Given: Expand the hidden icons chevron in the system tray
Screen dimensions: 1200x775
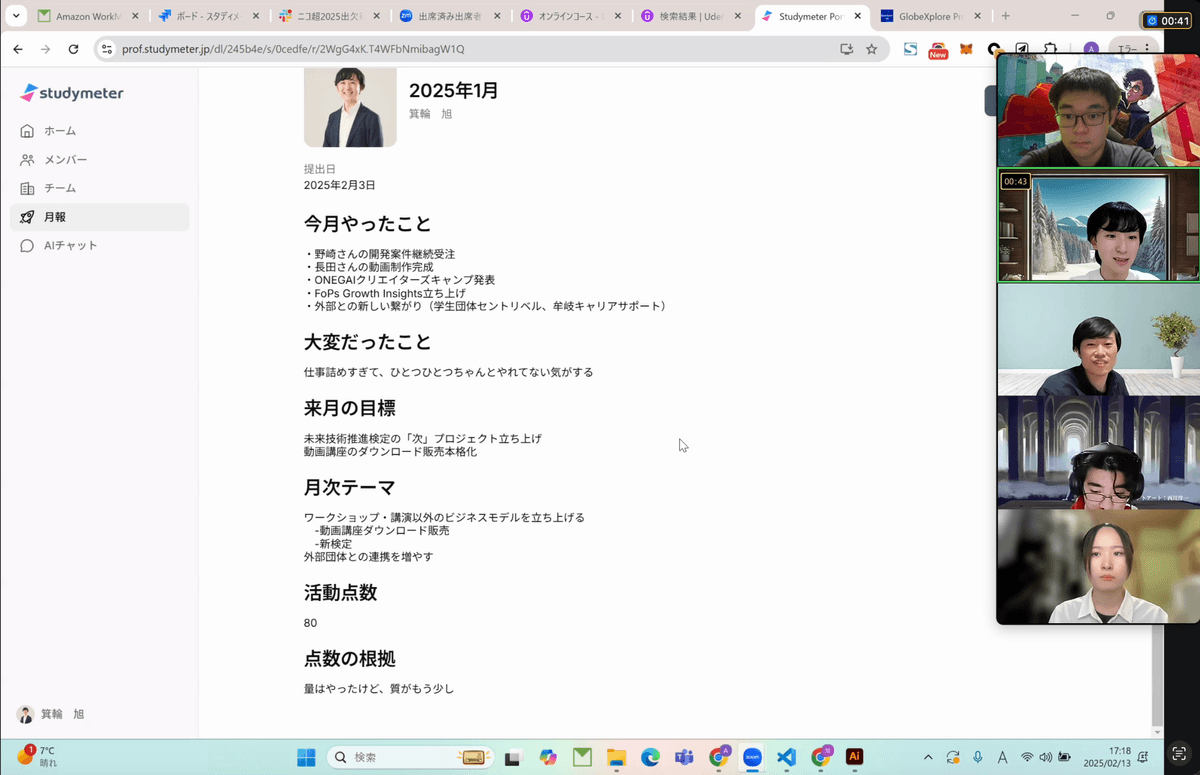Looking at the screenshot, I should click(x=929, y=757).
